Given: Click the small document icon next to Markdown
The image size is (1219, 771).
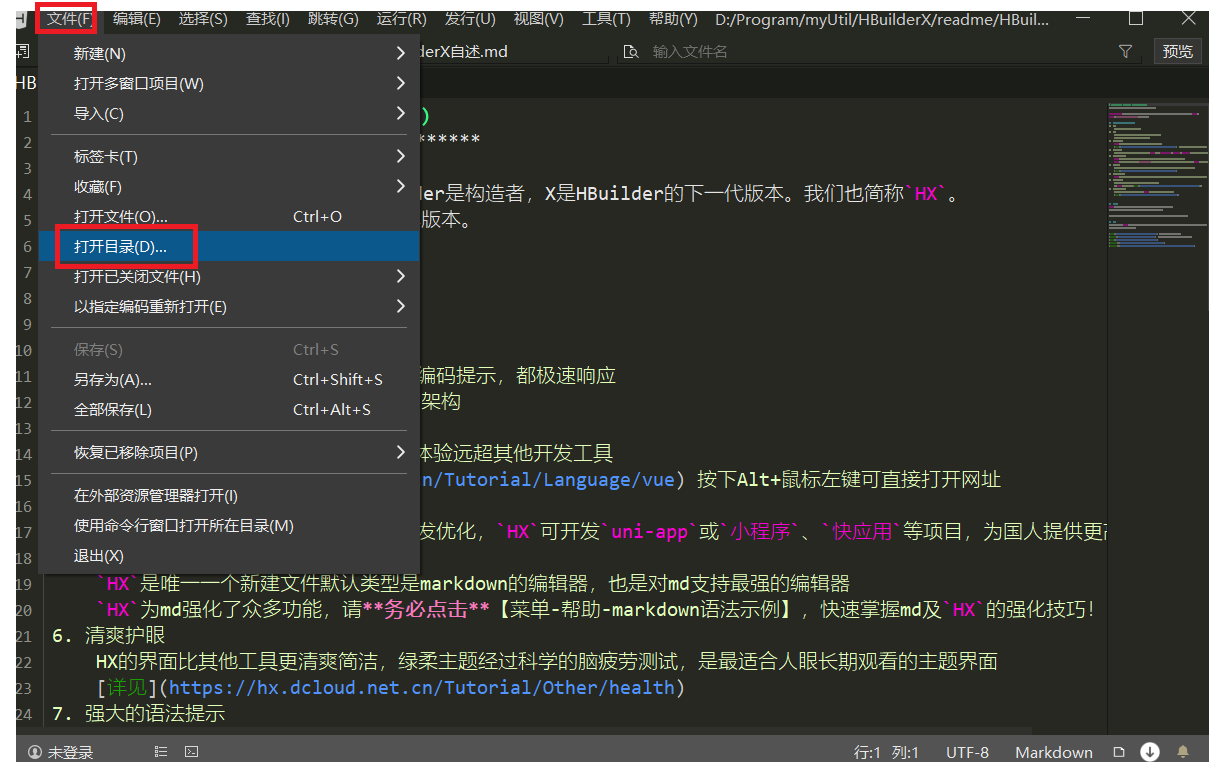Looking at the screenshot, I should tap(1119, 752).
